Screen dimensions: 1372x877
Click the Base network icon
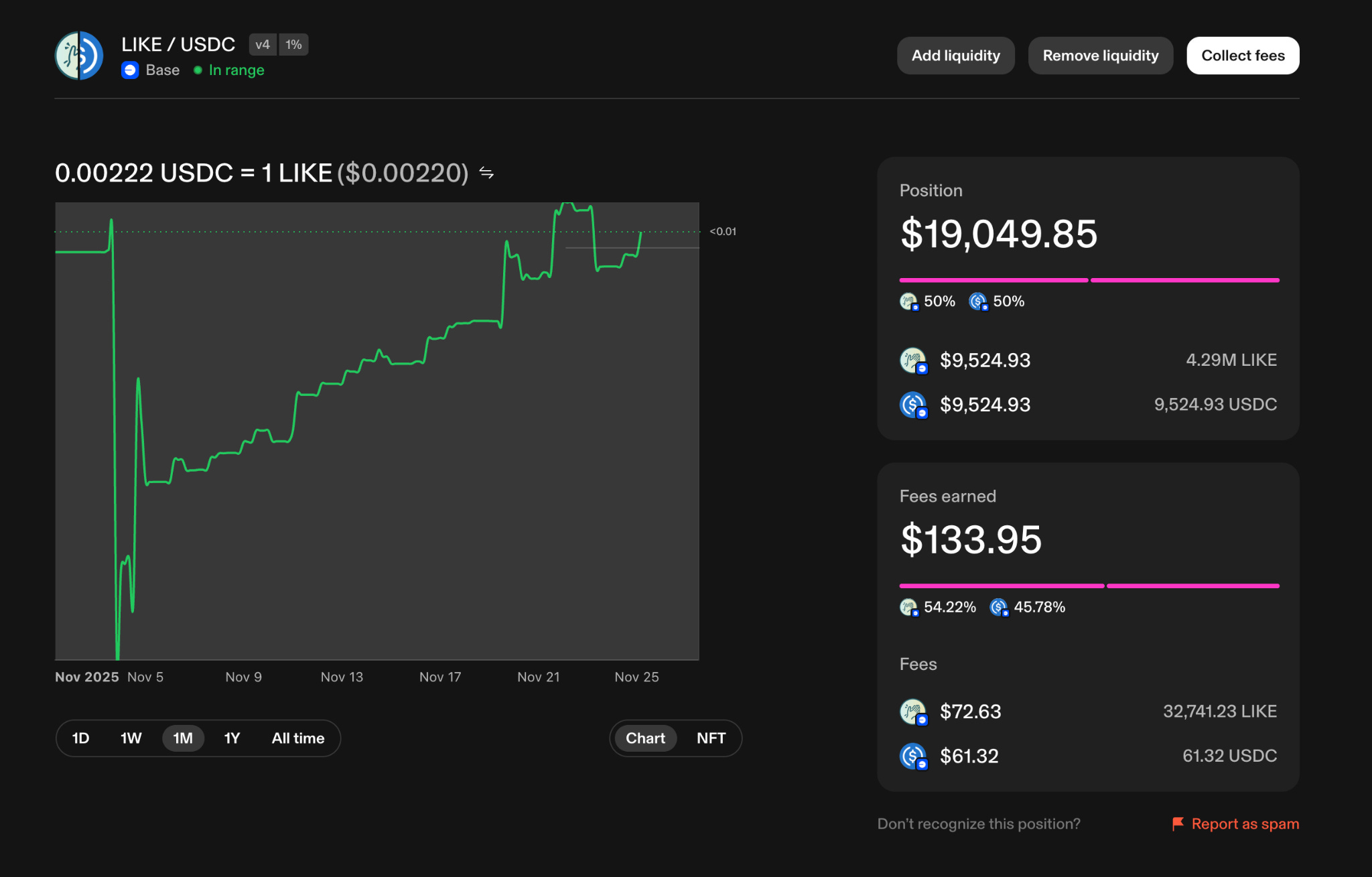pos(130,70)
